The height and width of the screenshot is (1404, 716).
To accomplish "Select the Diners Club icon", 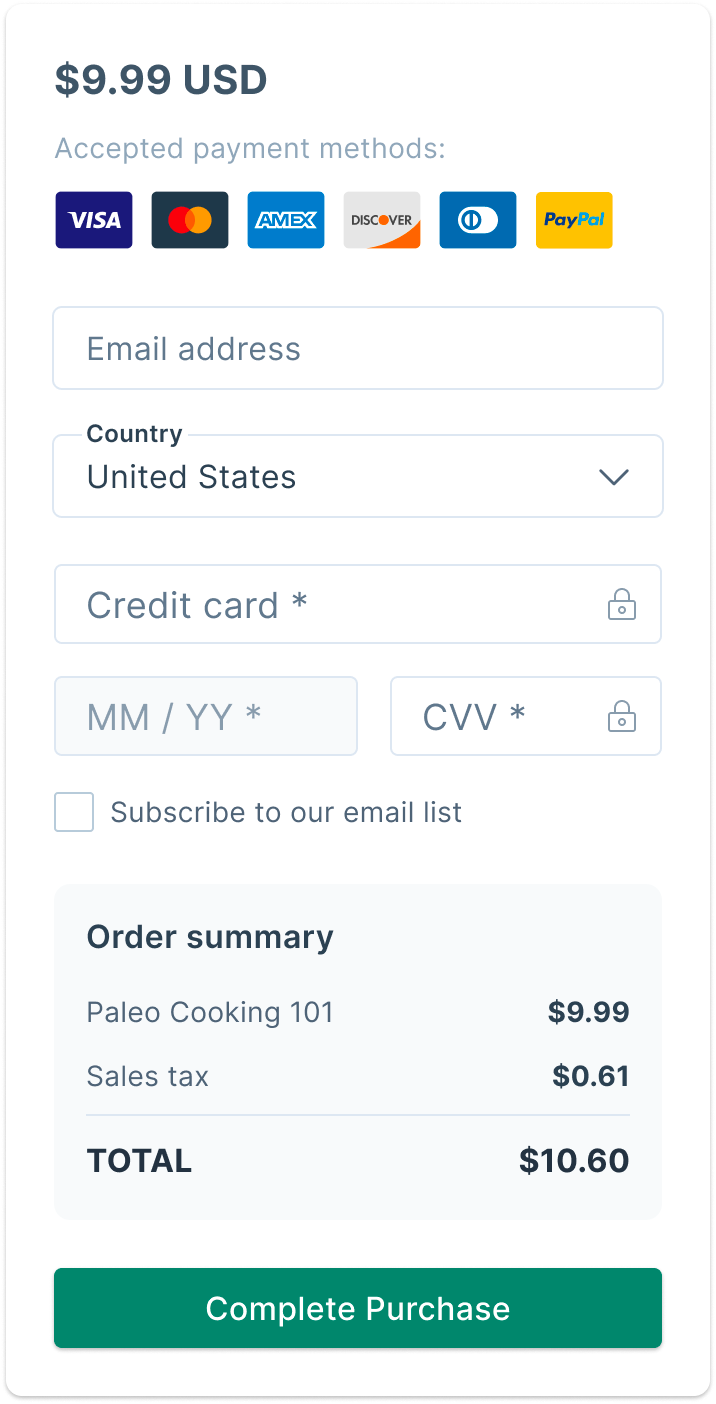I will [x=478, y=220].
